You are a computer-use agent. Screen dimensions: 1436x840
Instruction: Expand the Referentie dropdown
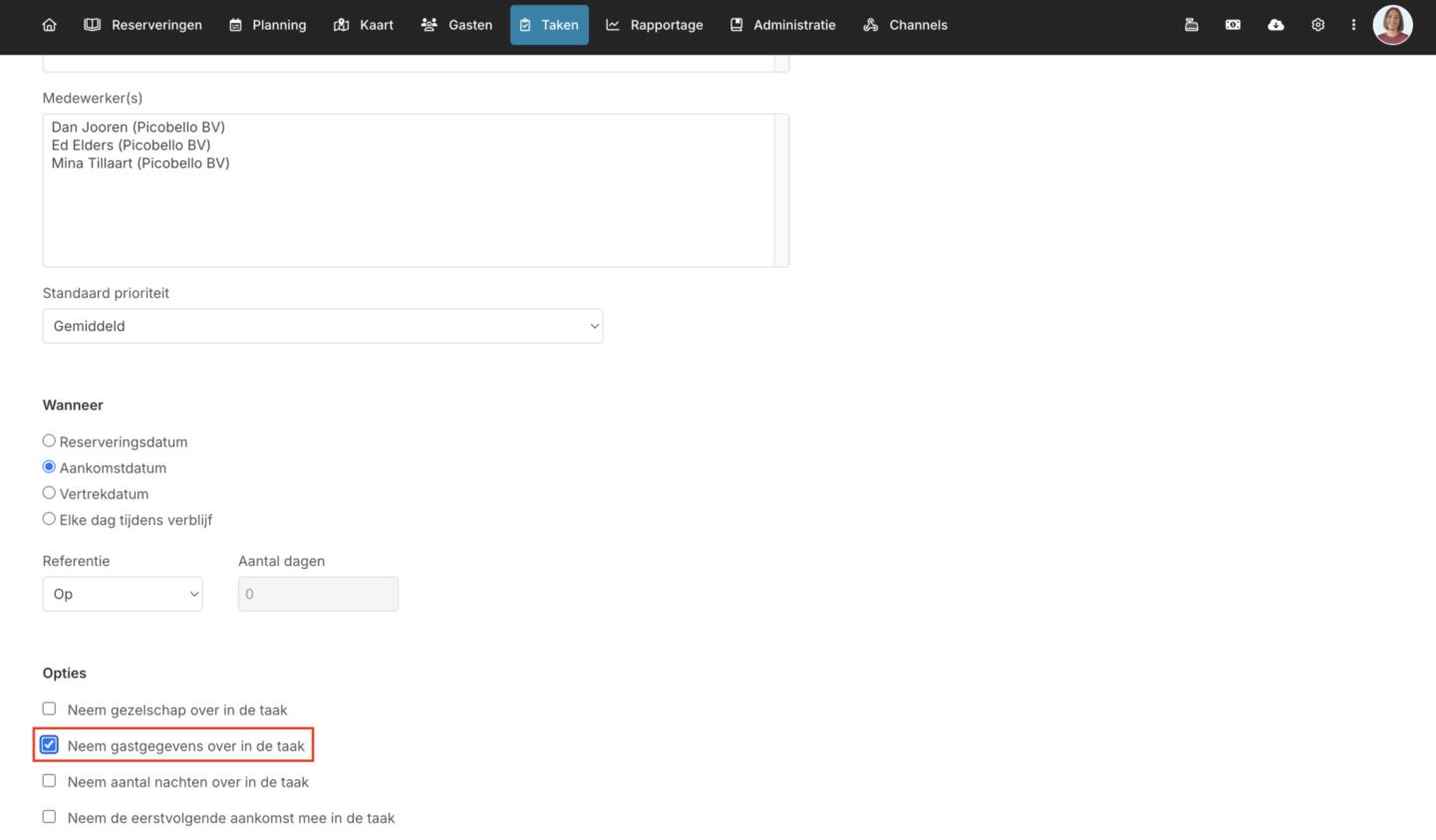point(122,594)
